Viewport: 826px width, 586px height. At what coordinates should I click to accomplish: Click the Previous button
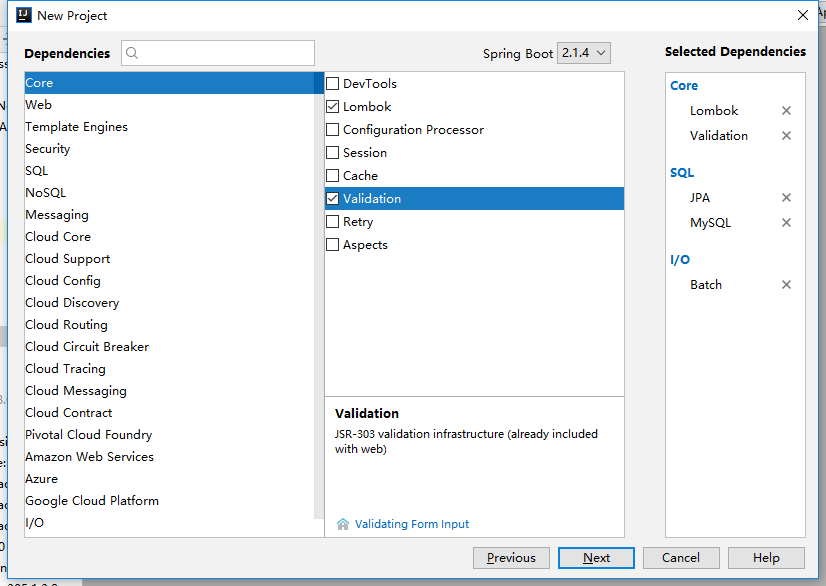tap(511, 558)
